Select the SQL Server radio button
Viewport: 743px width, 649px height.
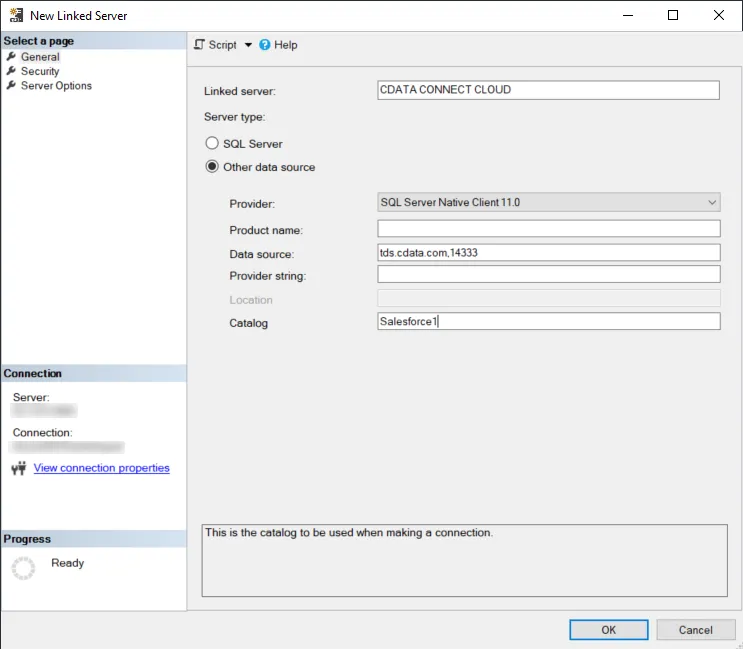[x=212, y=144]
